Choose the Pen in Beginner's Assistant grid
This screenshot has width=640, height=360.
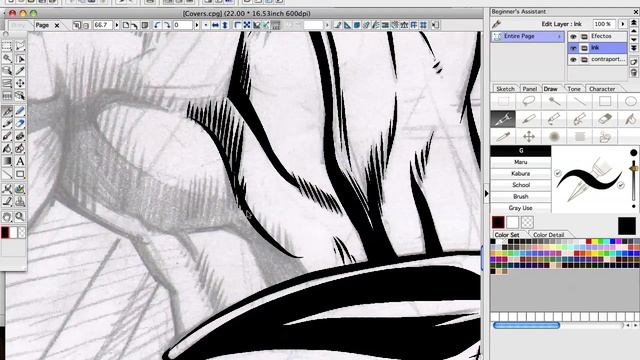tap(503, 119)
